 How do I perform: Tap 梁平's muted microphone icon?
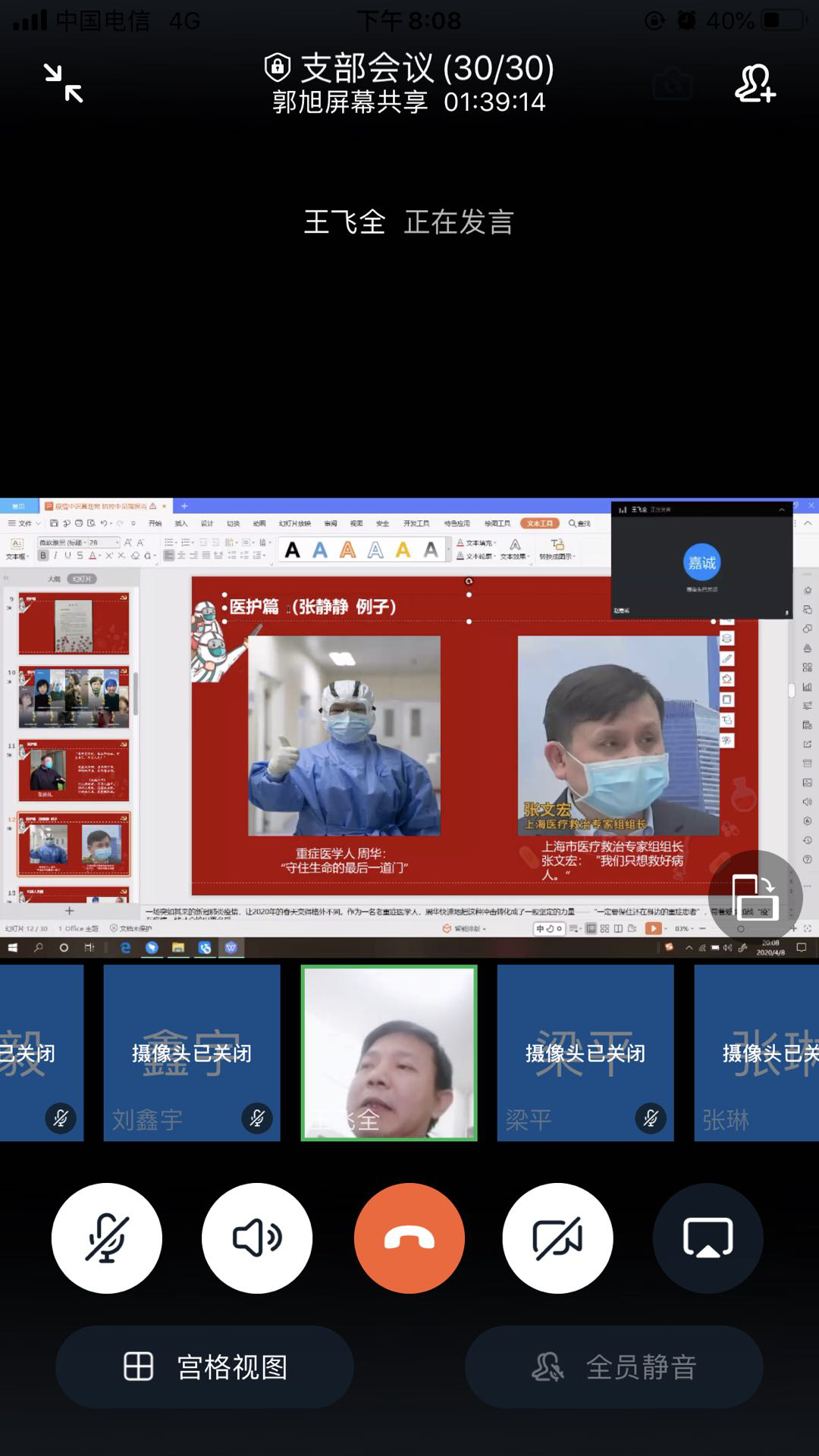[x=651, y=1118]
